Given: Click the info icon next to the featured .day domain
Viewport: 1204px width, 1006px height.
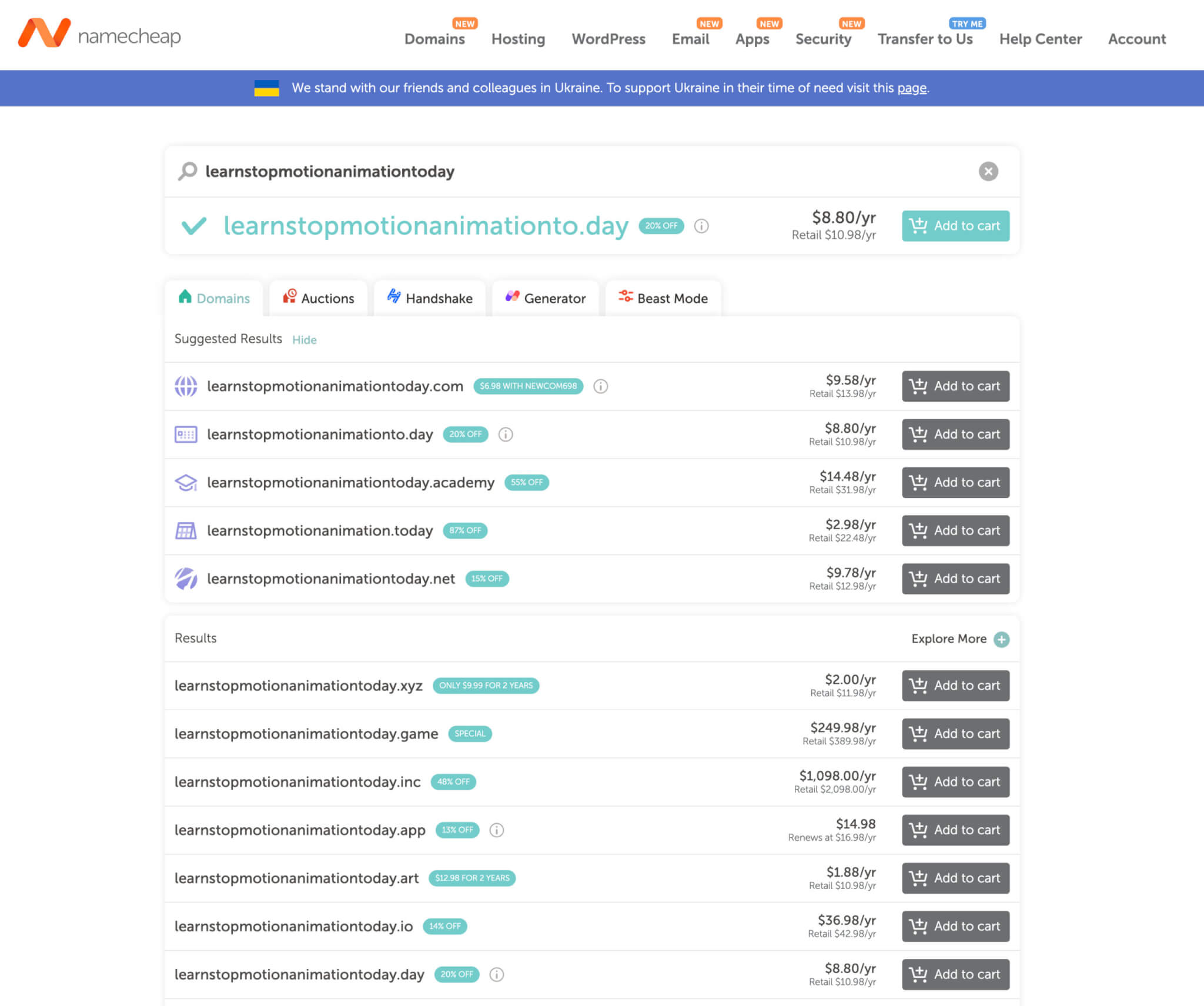Looking at the screenshot, I should coord(701,226).
